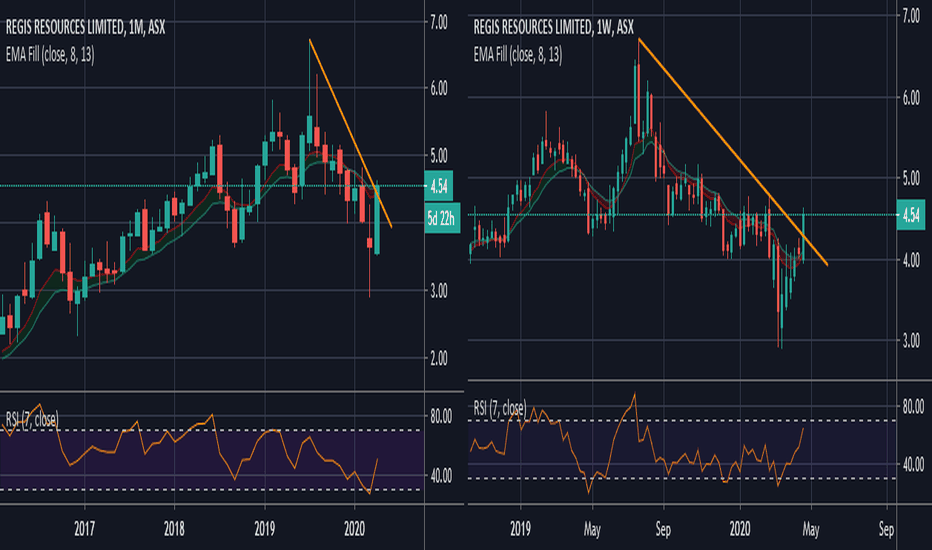Click the 2020 date label on the monthly time axis
932x550 pixels.
point(354,529)
